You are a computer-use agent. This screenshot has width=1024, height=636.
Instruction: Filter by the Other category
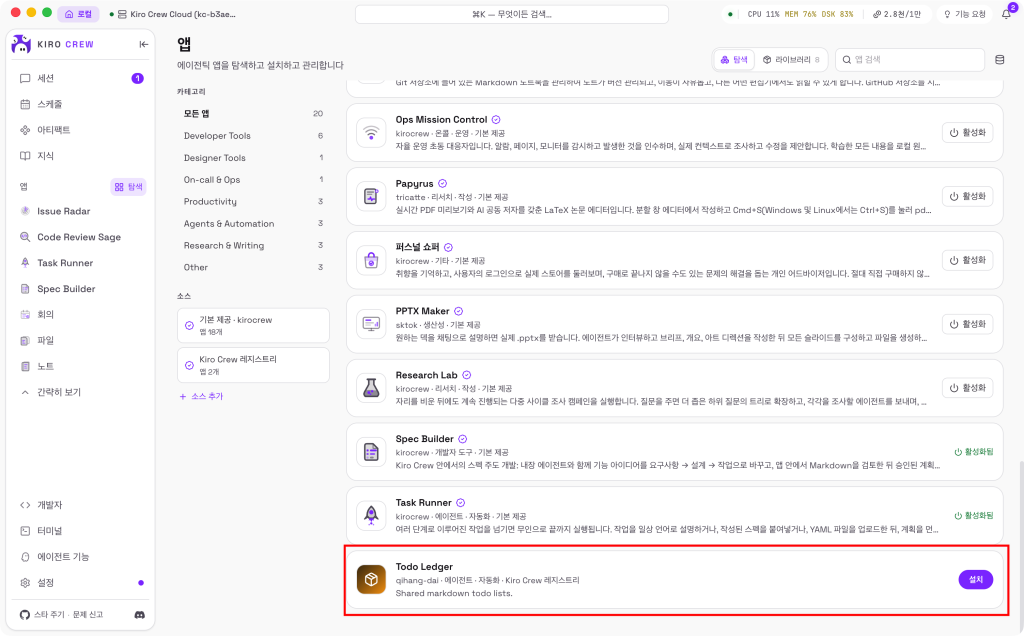[253, 267]
